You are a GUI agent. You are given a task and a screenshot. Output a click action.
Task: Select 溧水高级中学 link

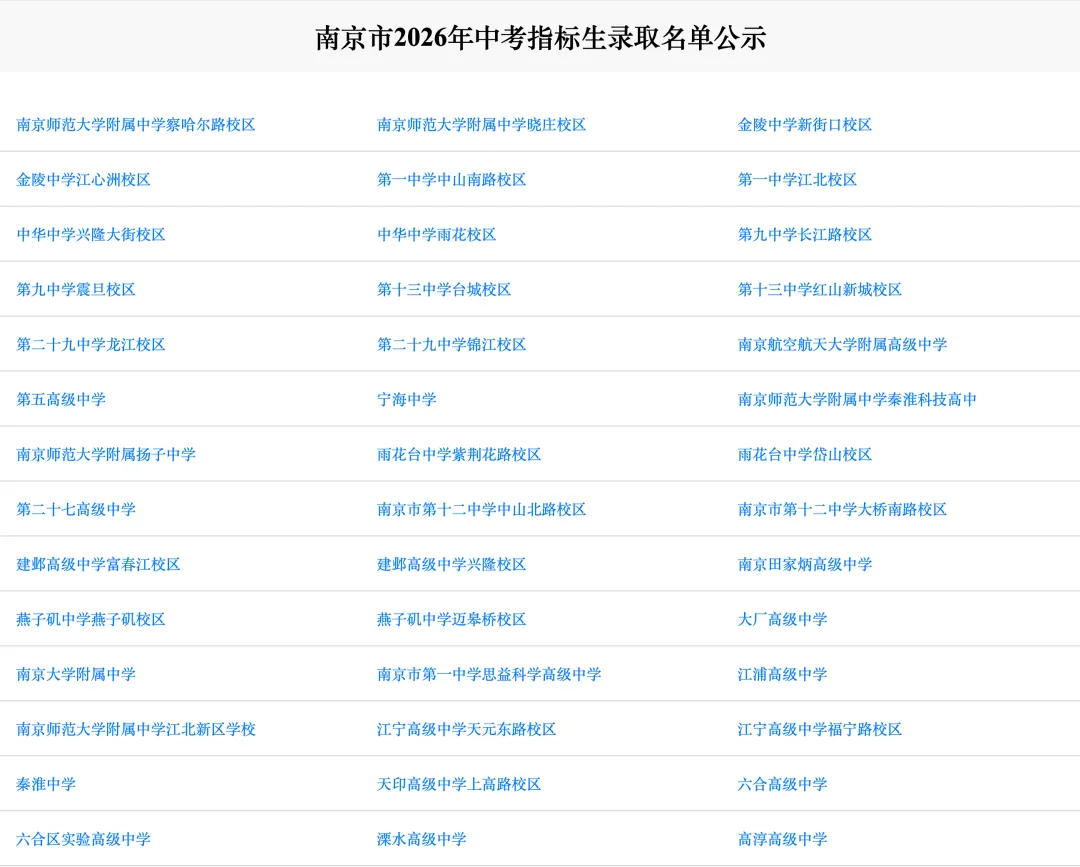click(422, 839)
